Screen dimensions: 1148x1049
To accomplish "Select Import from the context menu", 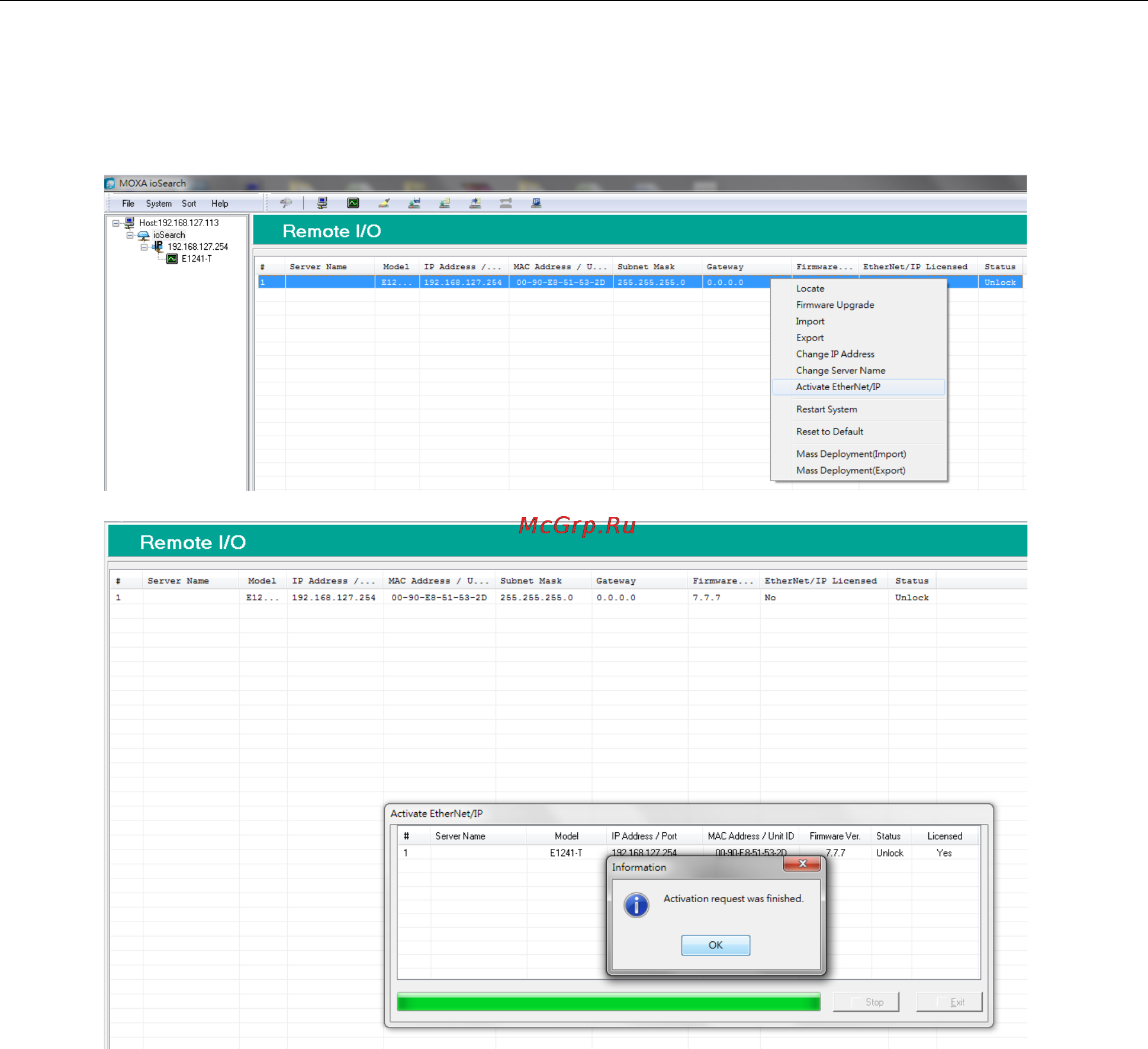I will click(858, 321).
